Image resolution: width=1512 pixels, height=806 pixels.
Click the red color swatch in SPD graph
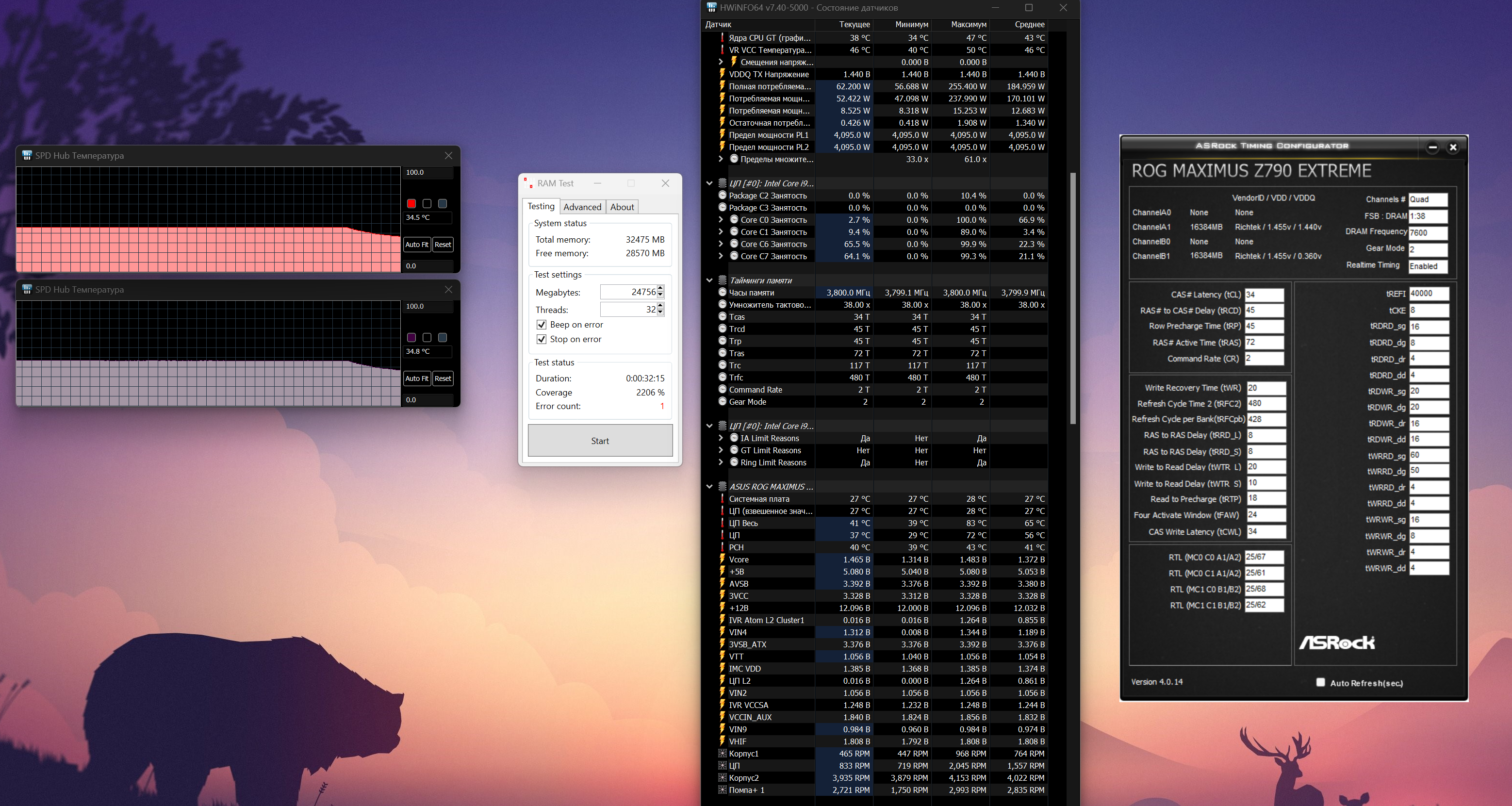coord(411,204)
